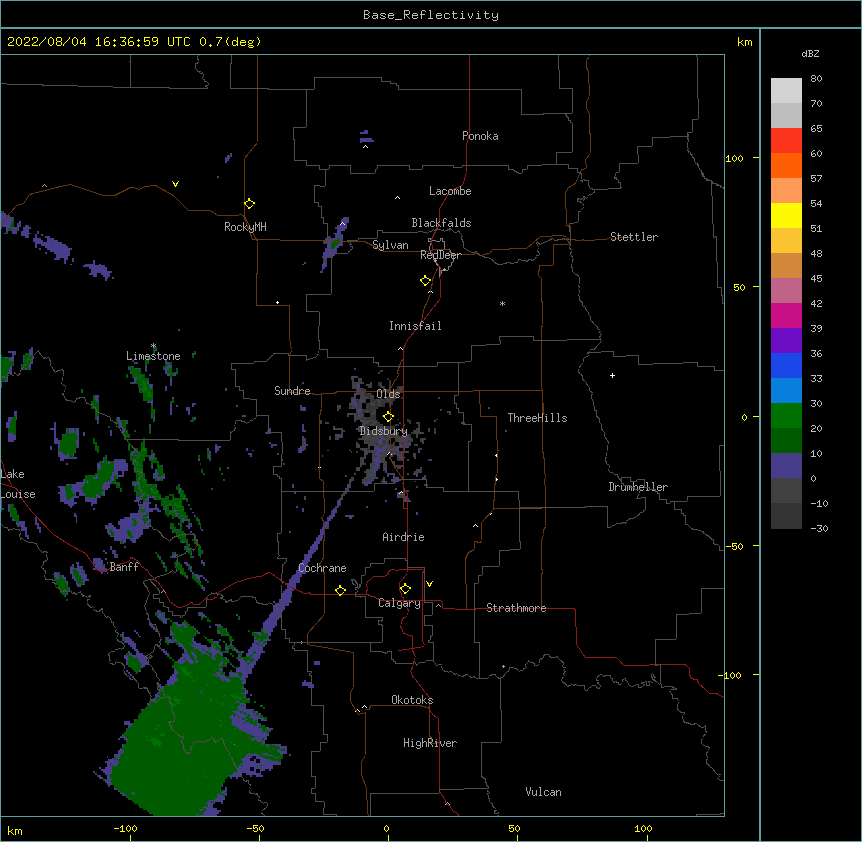Click the white asterisk east of Innisfail
The width and height of the screenshot is (862, 842).
coord(502,304)
